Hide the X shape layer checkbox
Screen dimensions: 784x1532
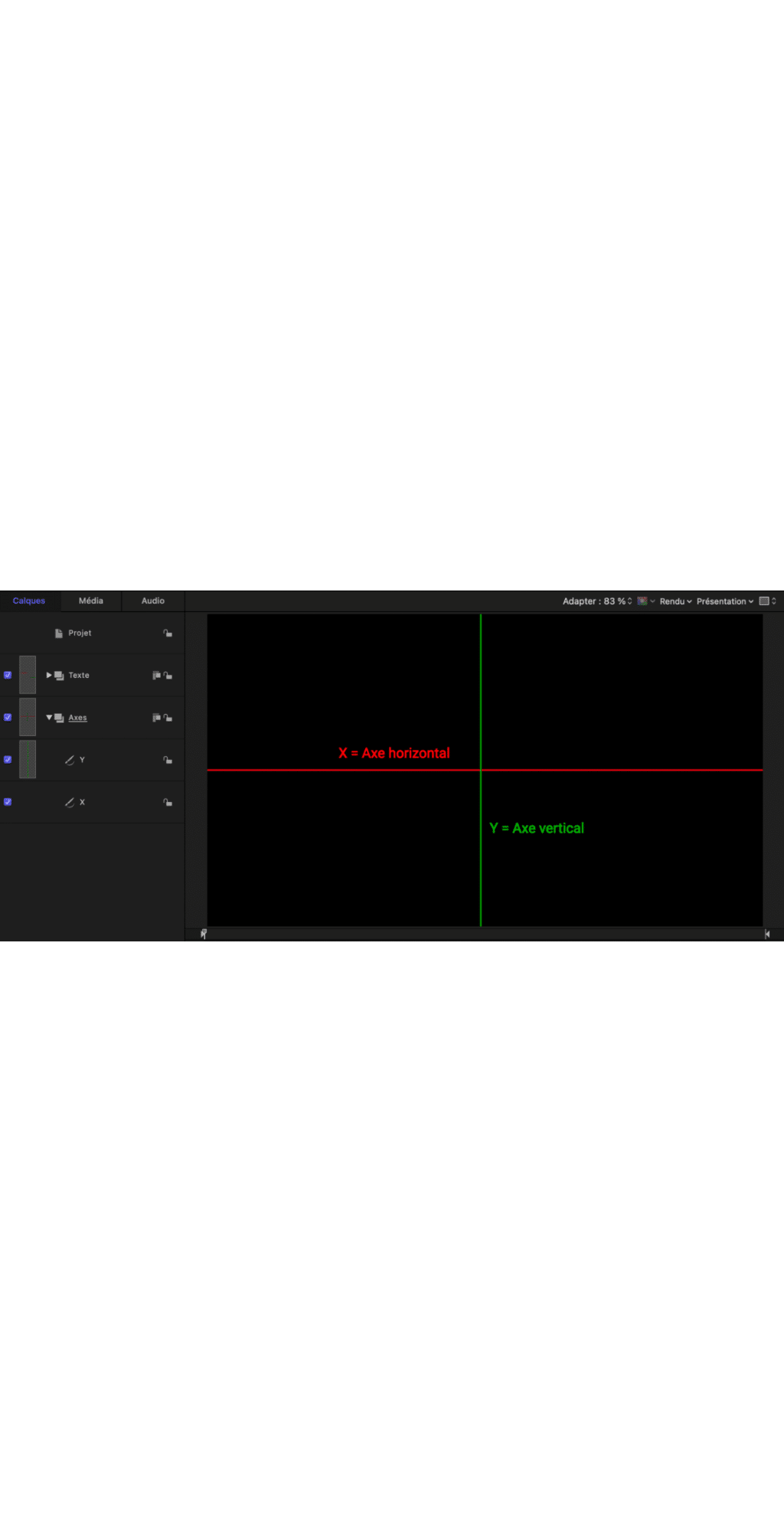pos(8,801)
